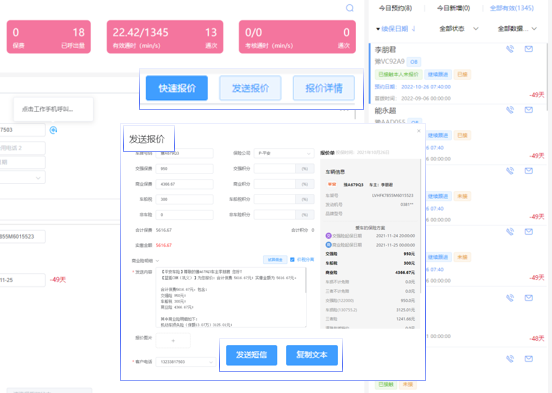
Task: Toggle the 价税分离 checkbox
Action: [292, 260]
